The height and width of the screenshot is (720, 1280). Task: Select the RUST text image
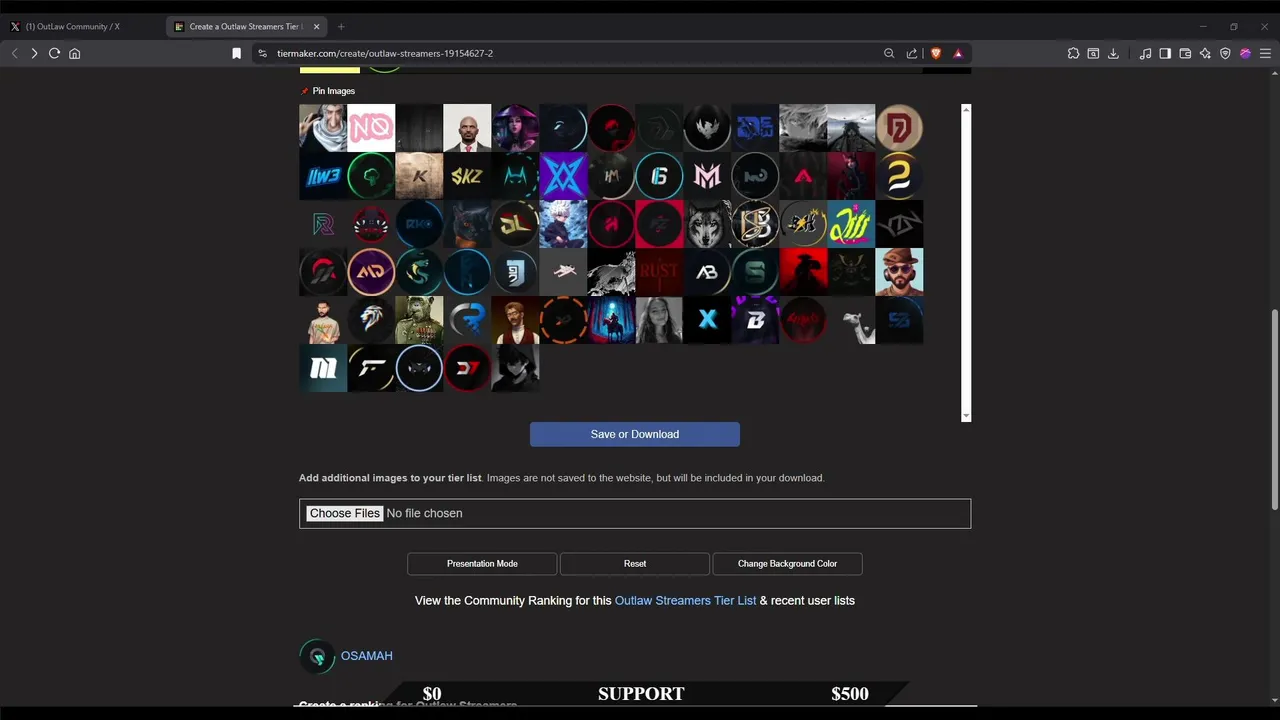tap(659, 272)
